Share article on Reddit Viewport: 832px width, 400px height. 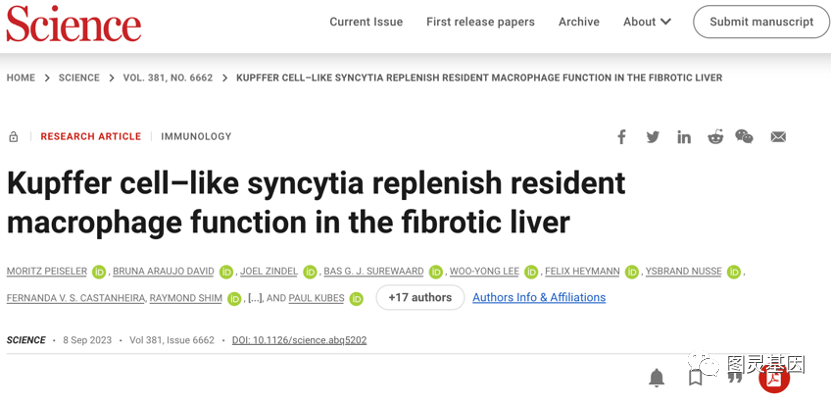point(715,137)
